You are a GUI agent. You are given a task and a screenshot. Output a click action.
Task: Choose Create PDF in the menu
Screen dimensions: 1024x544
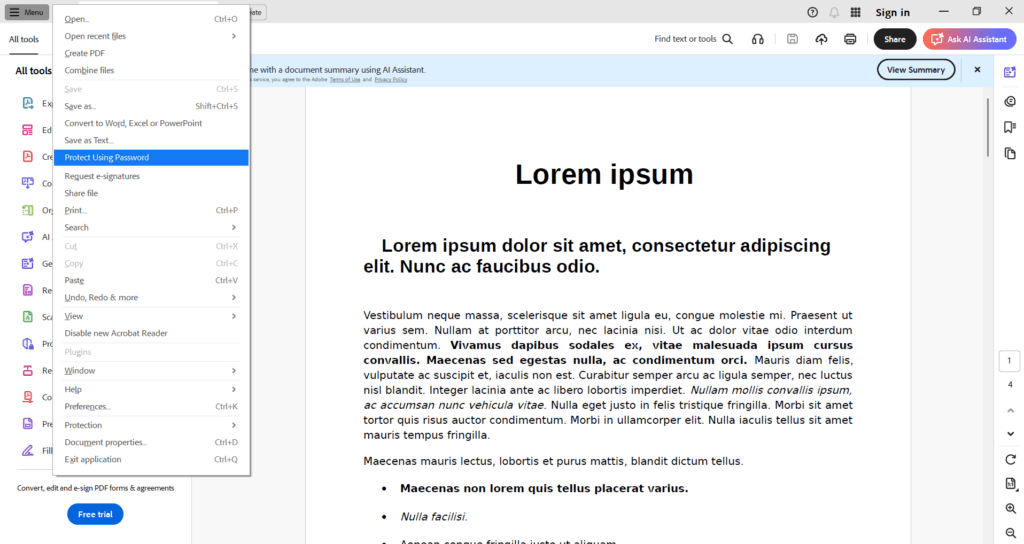[151, 53]
